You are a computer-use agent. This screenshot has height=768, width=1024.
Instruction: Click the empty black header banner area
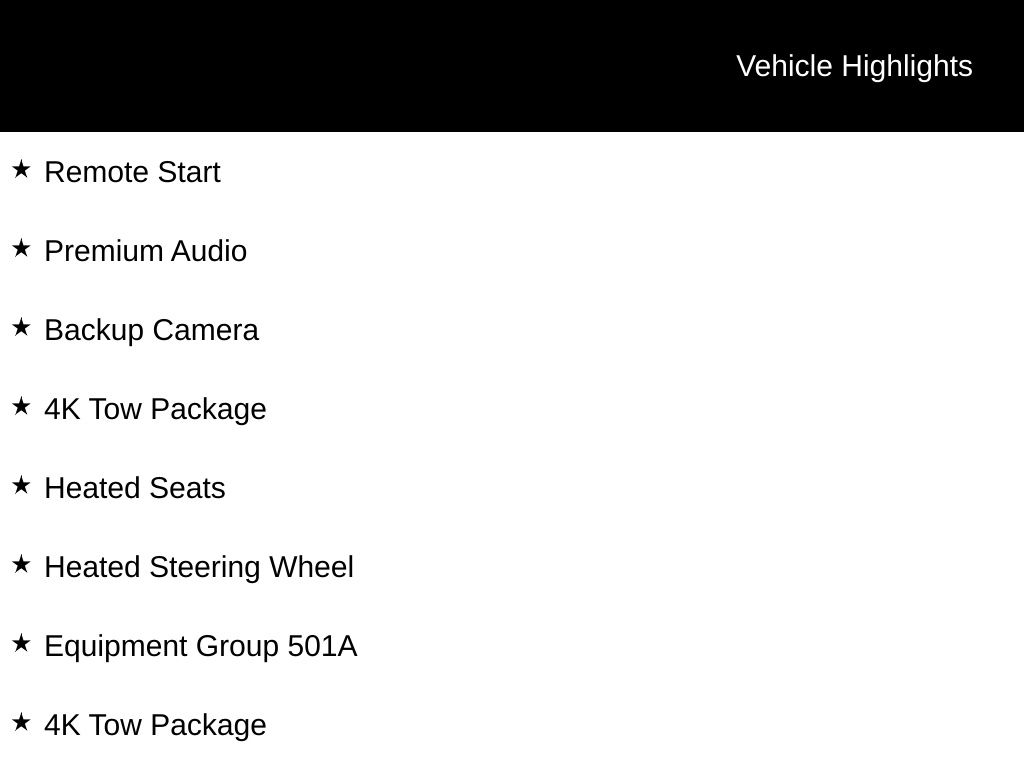click(x=350, y=66)
